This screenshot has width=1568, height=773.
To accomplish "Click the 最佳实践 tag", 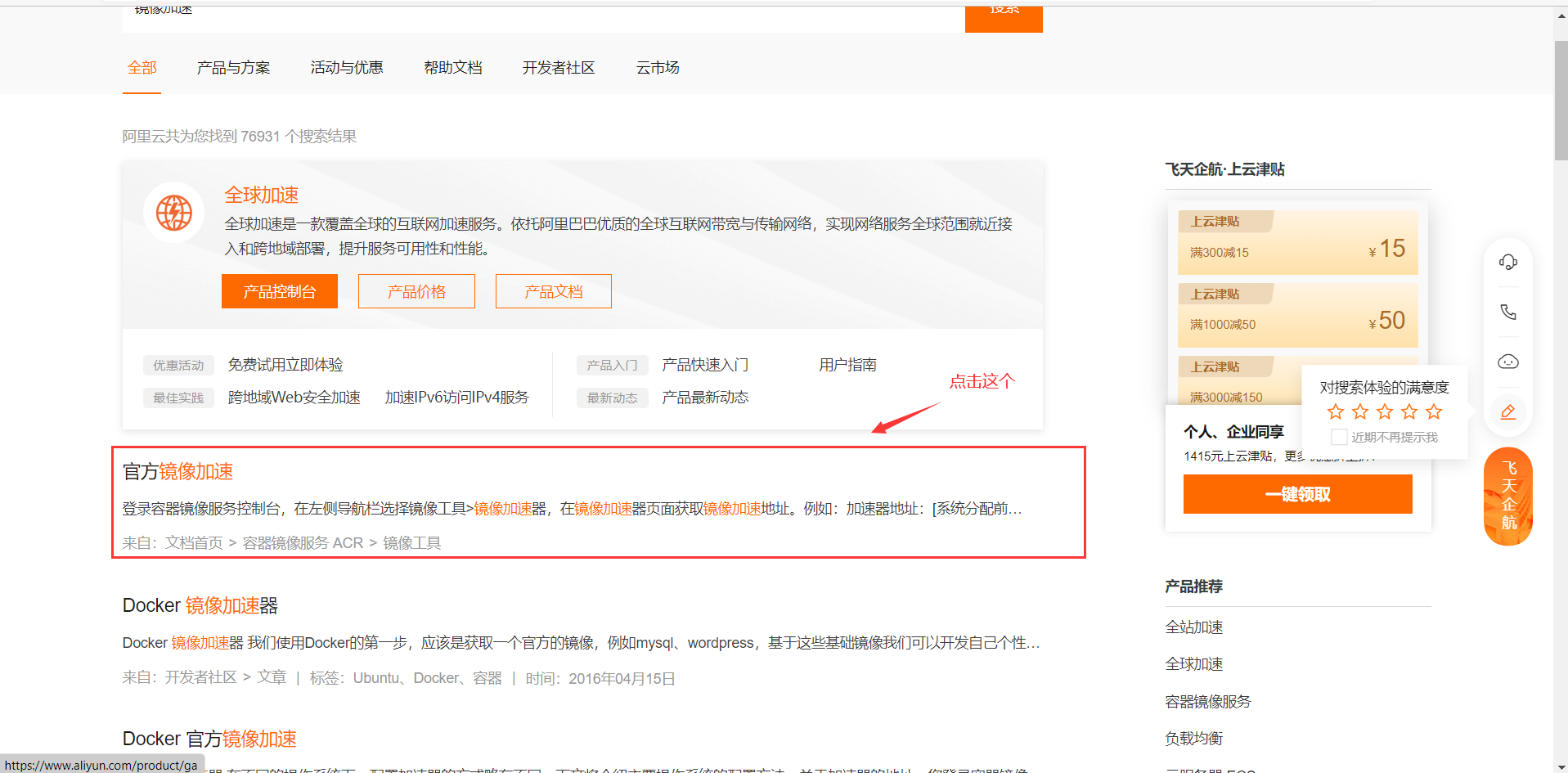I will (178, 398).
